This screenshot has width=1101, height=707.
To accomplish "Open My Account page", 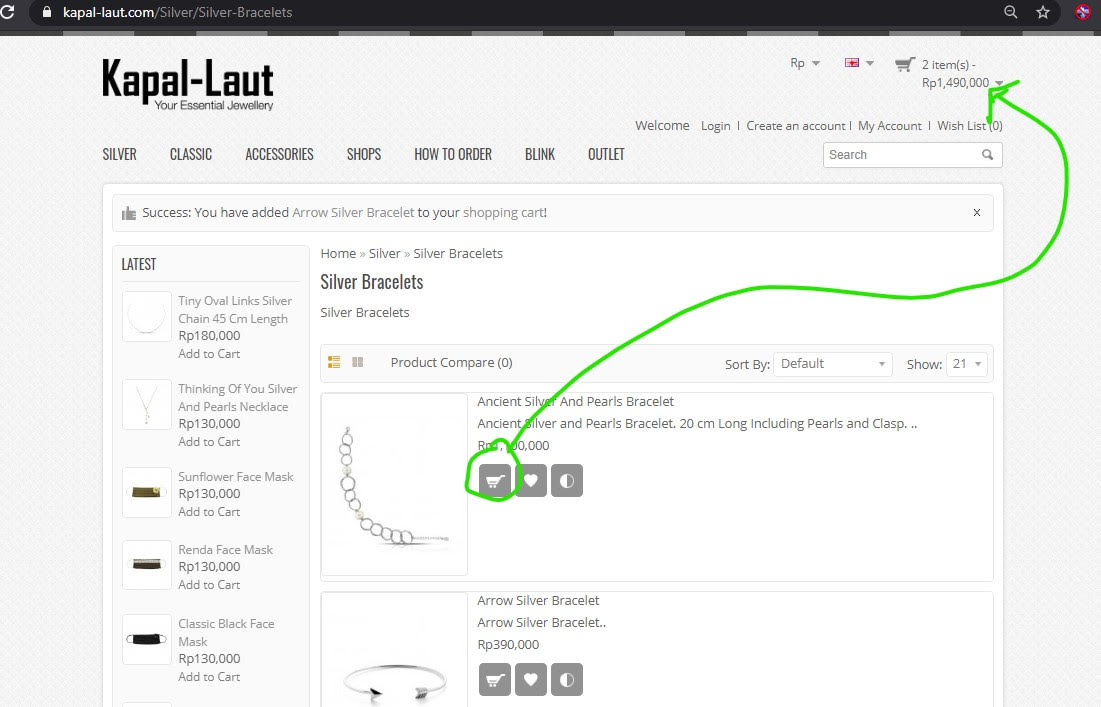I will (890, 126).
